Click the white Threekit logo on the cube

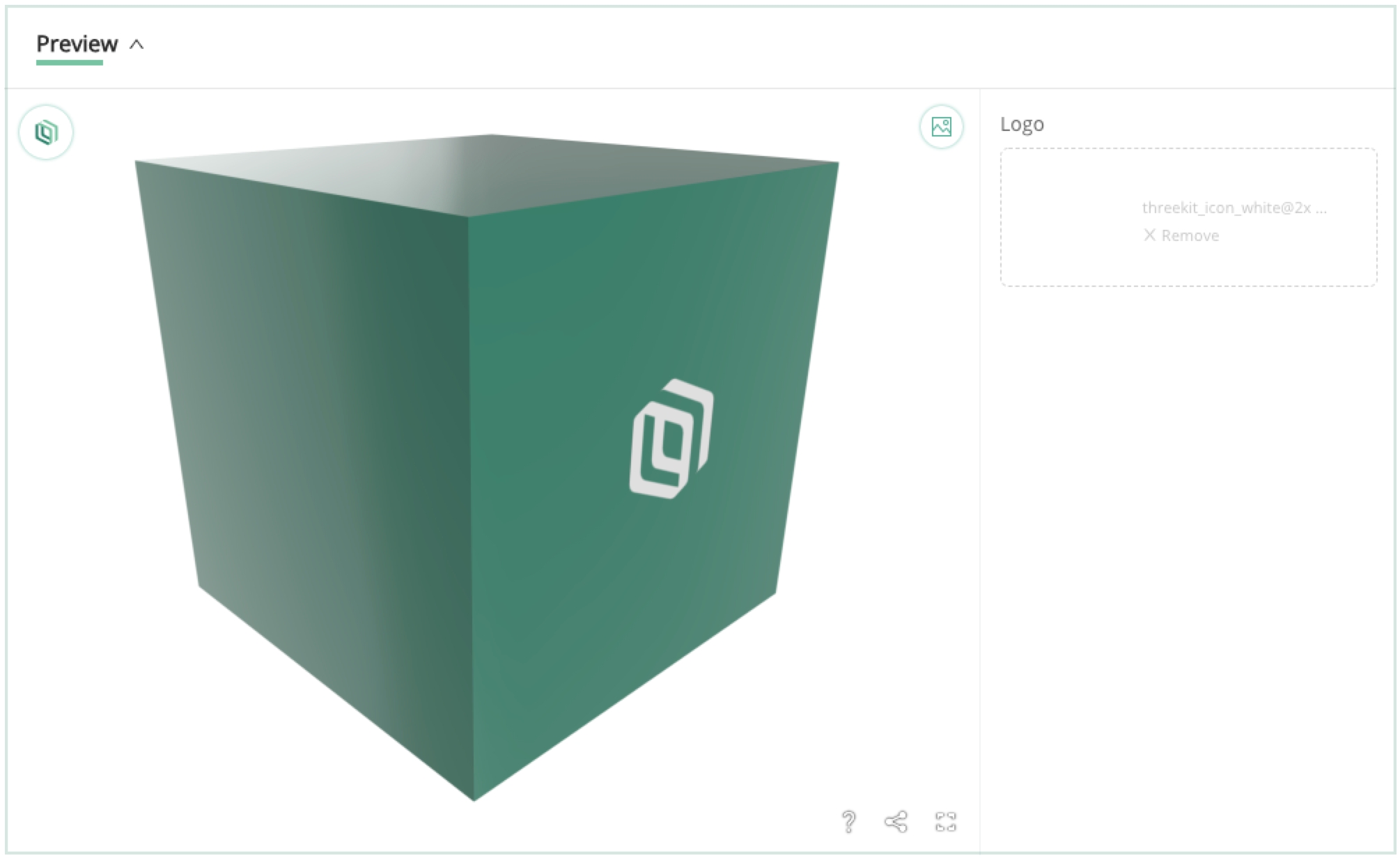point(671,439)
